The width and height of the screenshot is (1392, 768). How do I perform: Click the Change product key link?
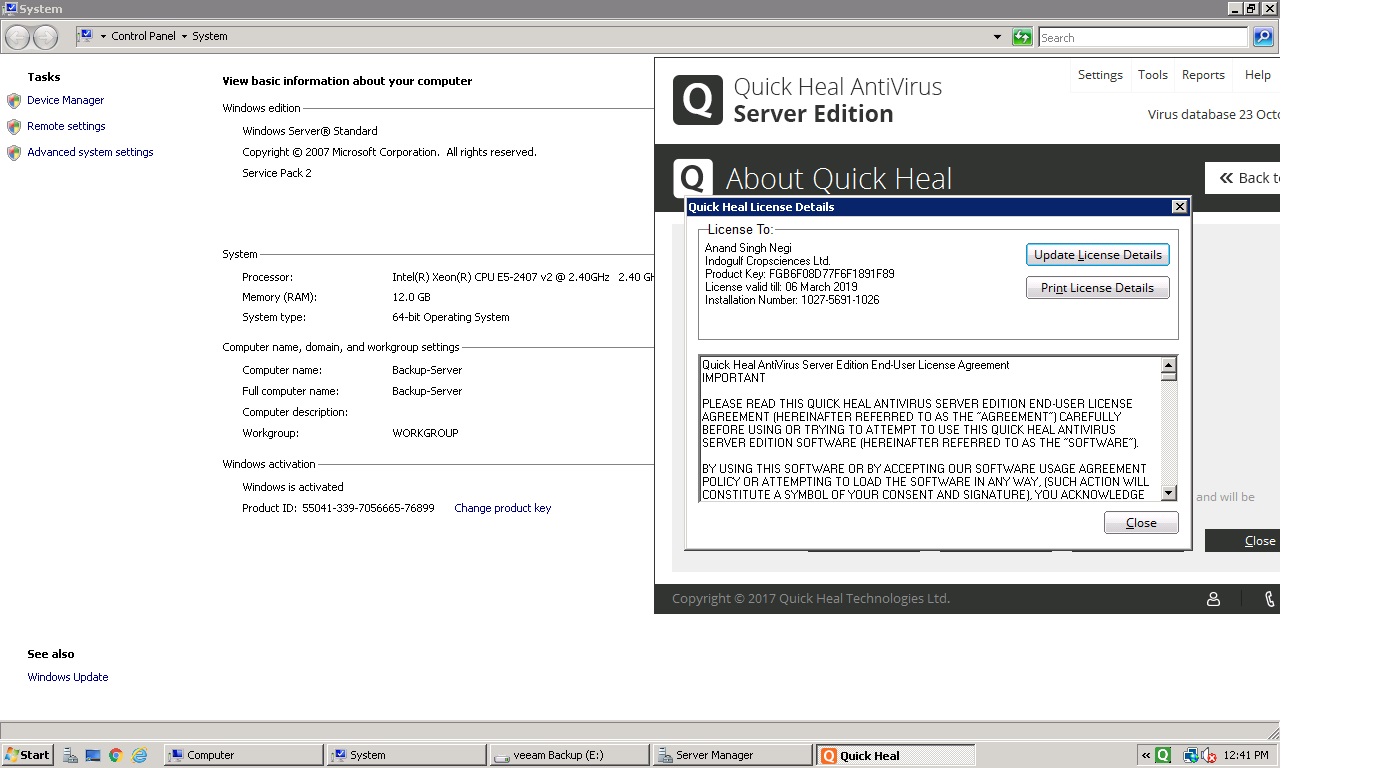502,508
